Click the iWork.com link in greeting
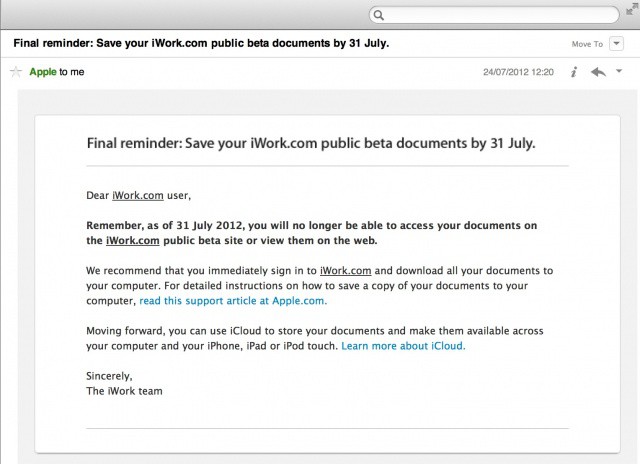The height and width of the screenshot is (464, 640). coord(137,195)
